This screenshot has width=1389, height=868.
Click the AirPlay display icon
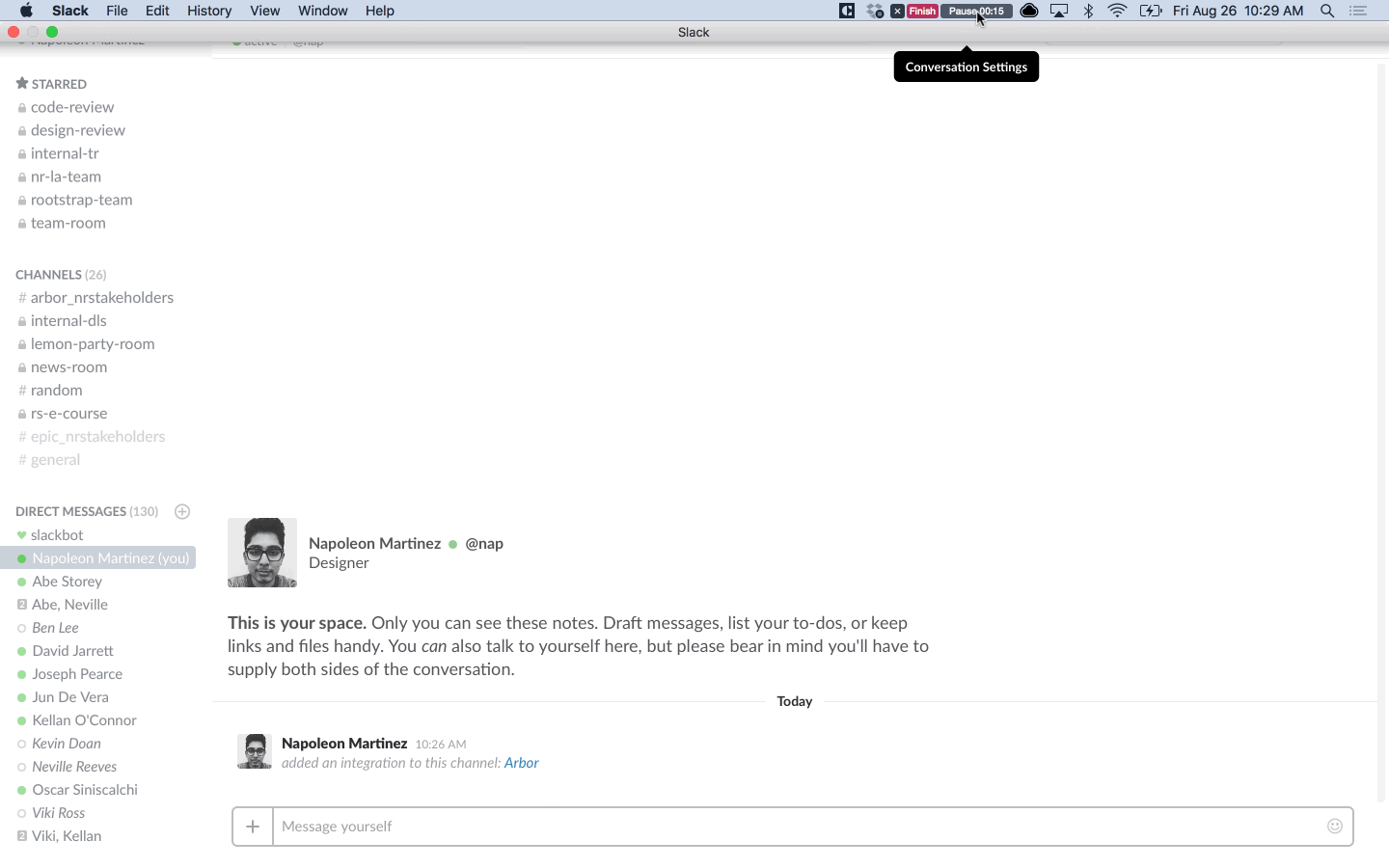[1059, 11]
